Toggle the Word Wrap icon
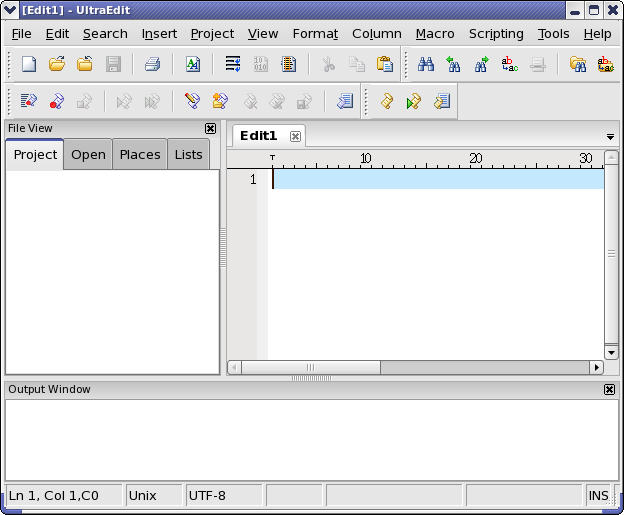This screenshot has width=624, height=515. coord(233,64)
